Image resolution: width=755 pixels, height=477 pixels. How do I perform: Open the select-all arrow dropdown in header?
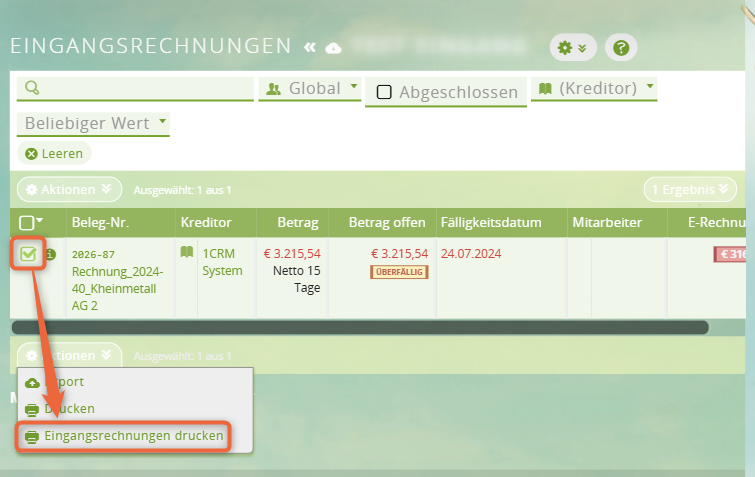pyautogui.click(x=39, y=220)
